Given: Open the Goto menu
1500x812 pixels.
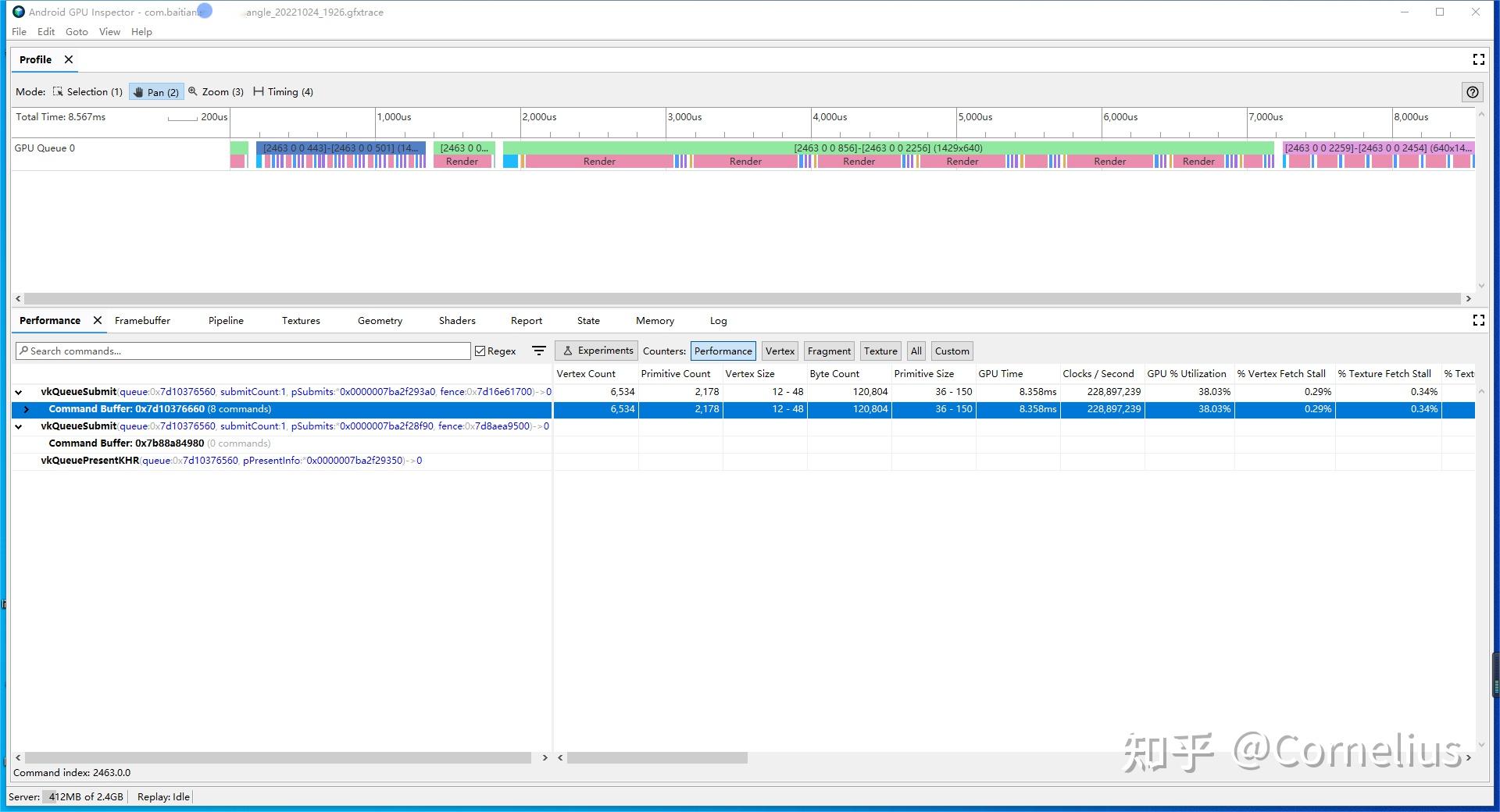Looking at the screenshot, I should pos(76,31).
